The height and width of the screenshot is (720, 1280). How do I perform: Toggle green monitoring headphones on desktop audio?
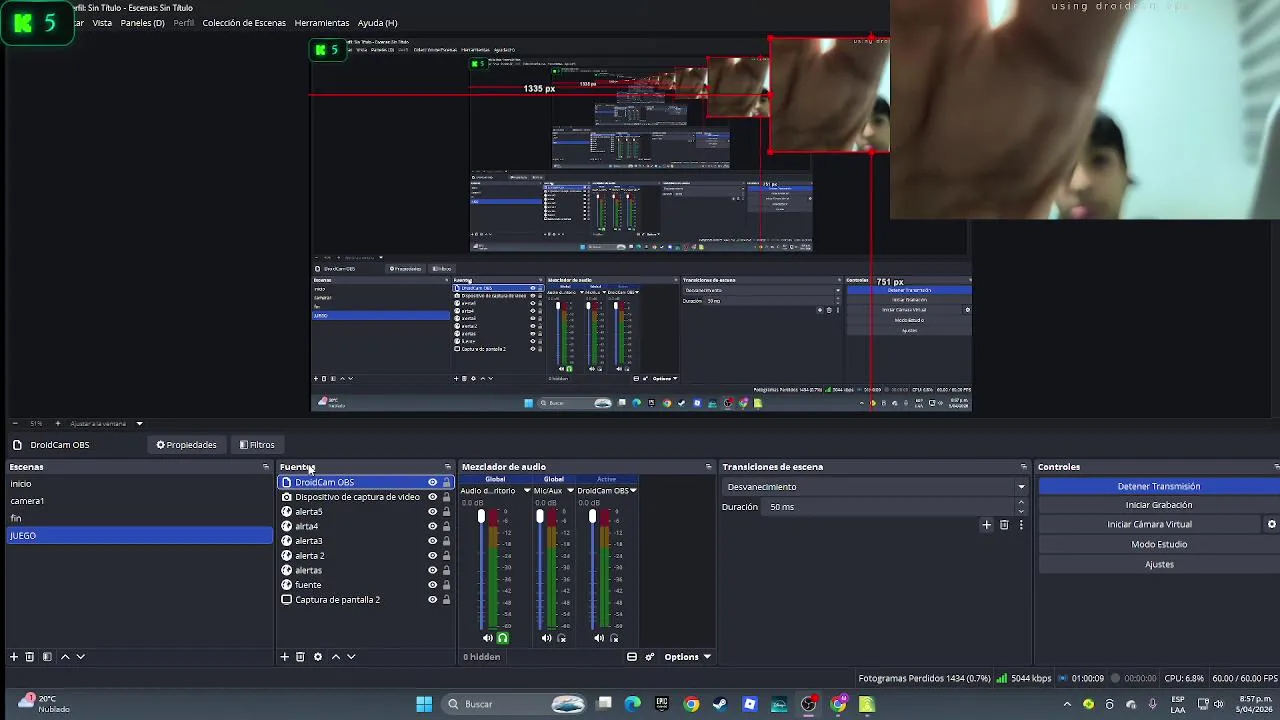click(502, 638)
